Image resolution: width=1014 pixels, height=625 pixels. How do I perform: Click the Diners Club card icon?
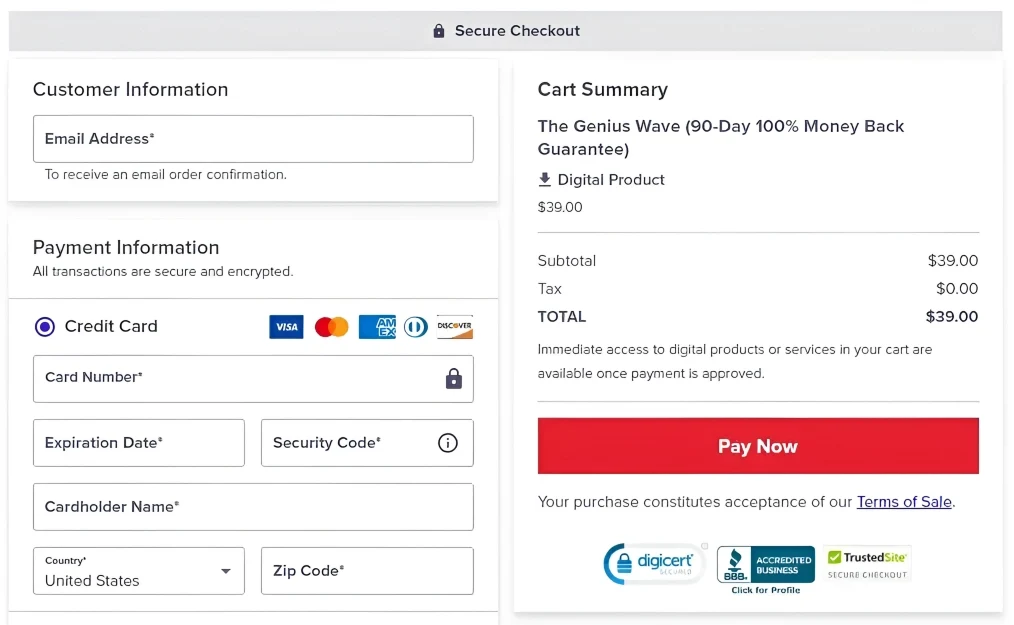[x=415, y=327]
